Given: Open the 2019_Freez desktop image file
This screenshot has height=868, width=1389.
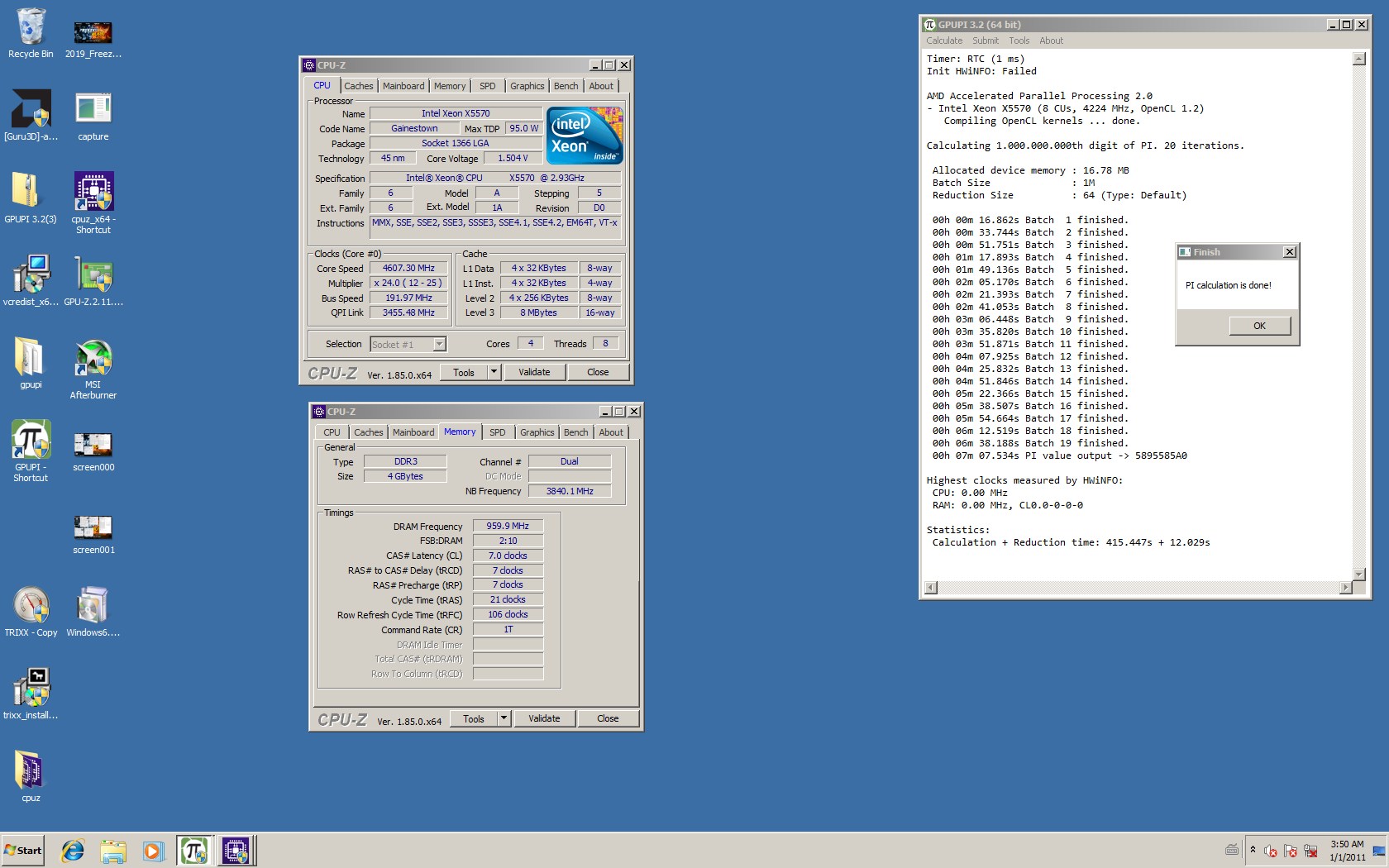Looking at the screenshot, I should point(93,38).
